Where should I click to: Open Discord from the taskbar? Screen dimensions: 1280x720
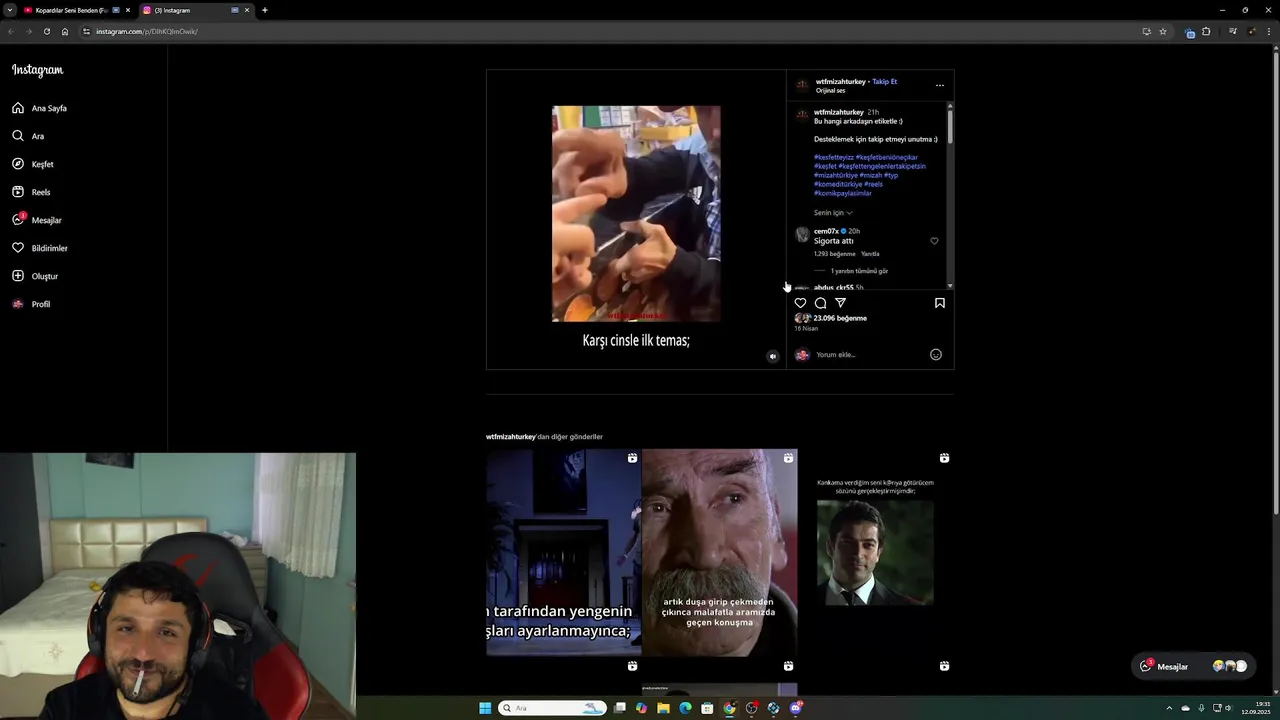tap(795, 708)
